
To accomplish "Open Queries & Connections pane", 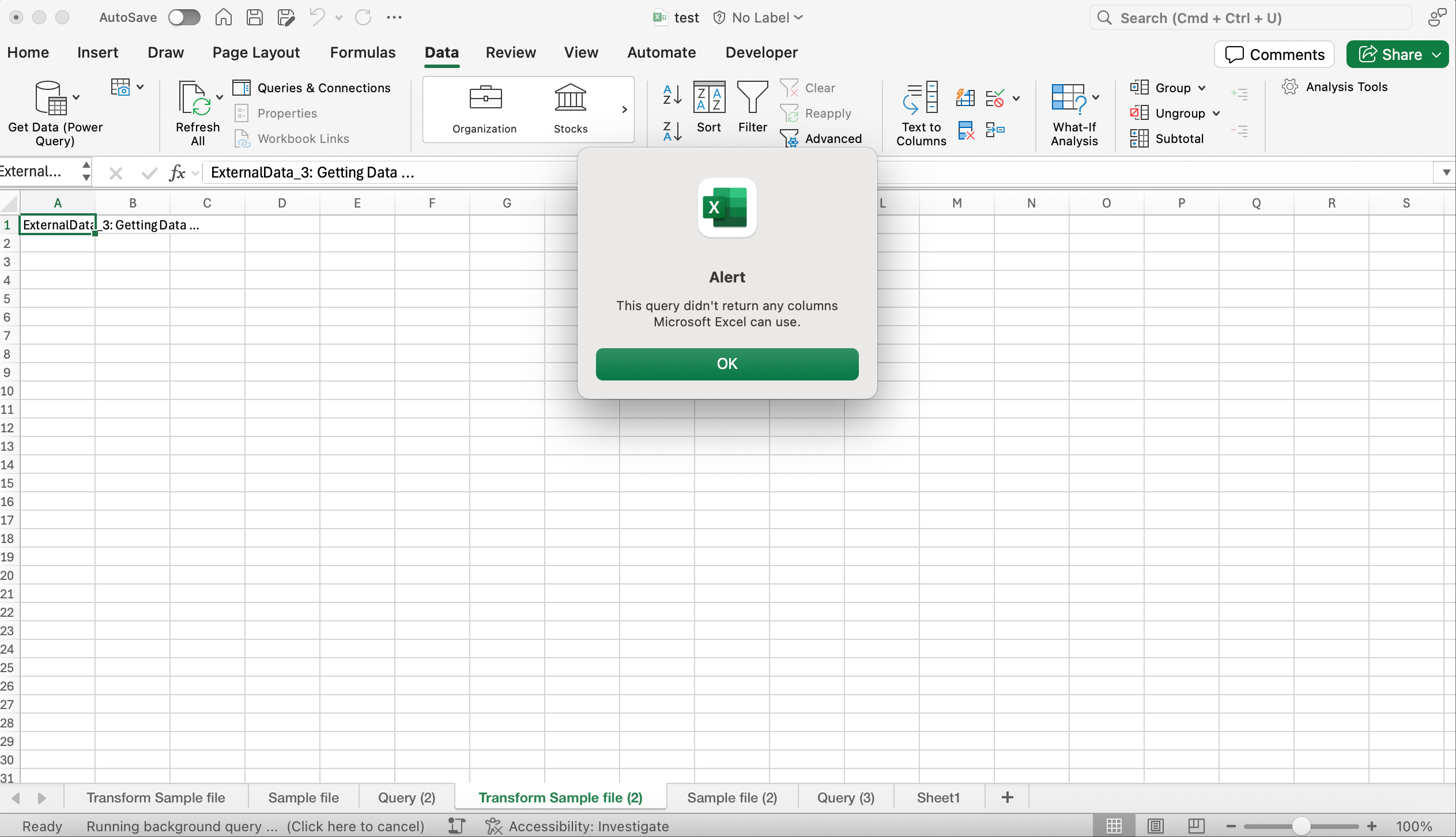I will pos(312,88).
